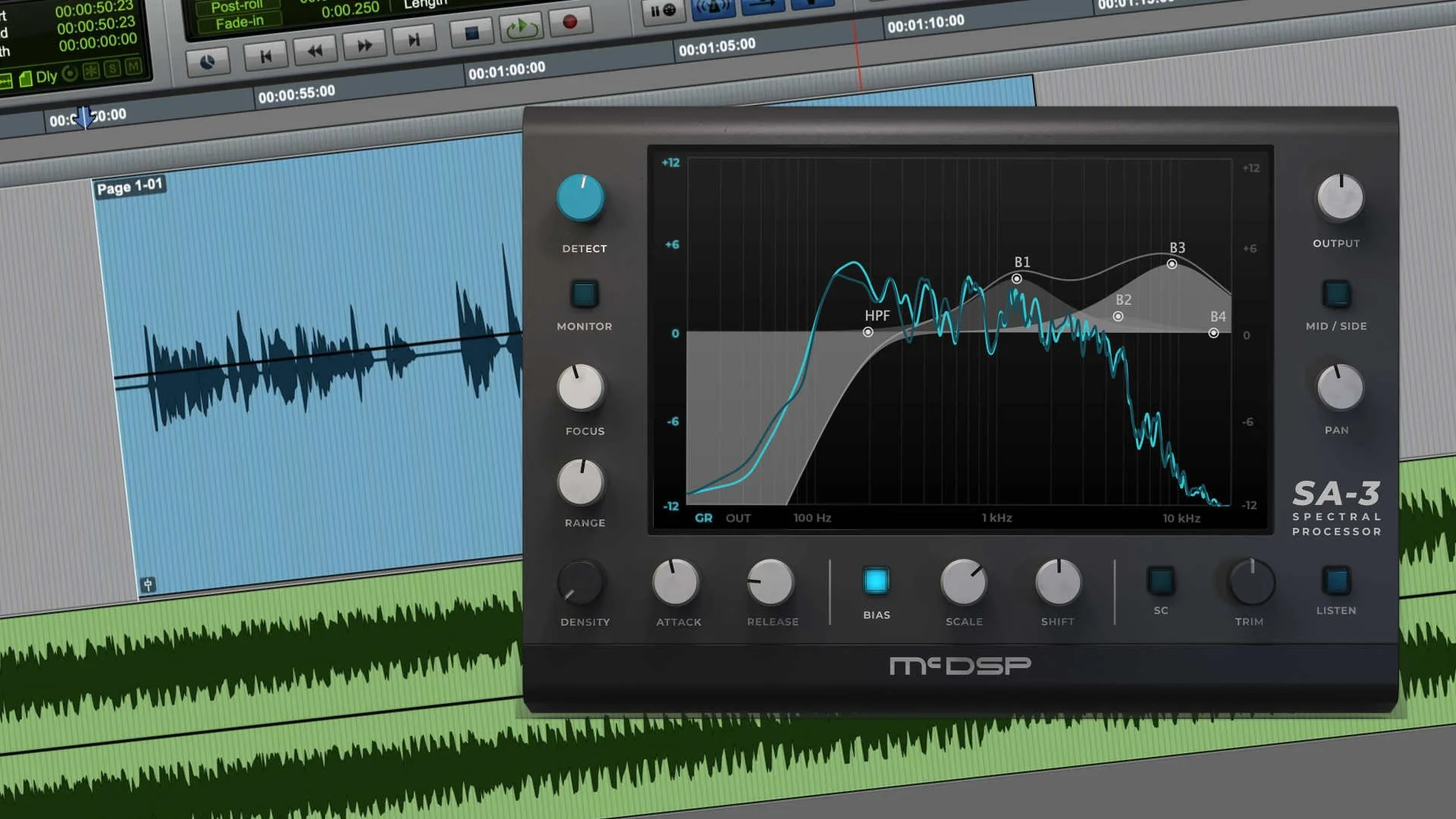Click the green loop Play button
The width and height of the screenshot is (1456, 819).
pyautogui.click(x=522, y=28)
